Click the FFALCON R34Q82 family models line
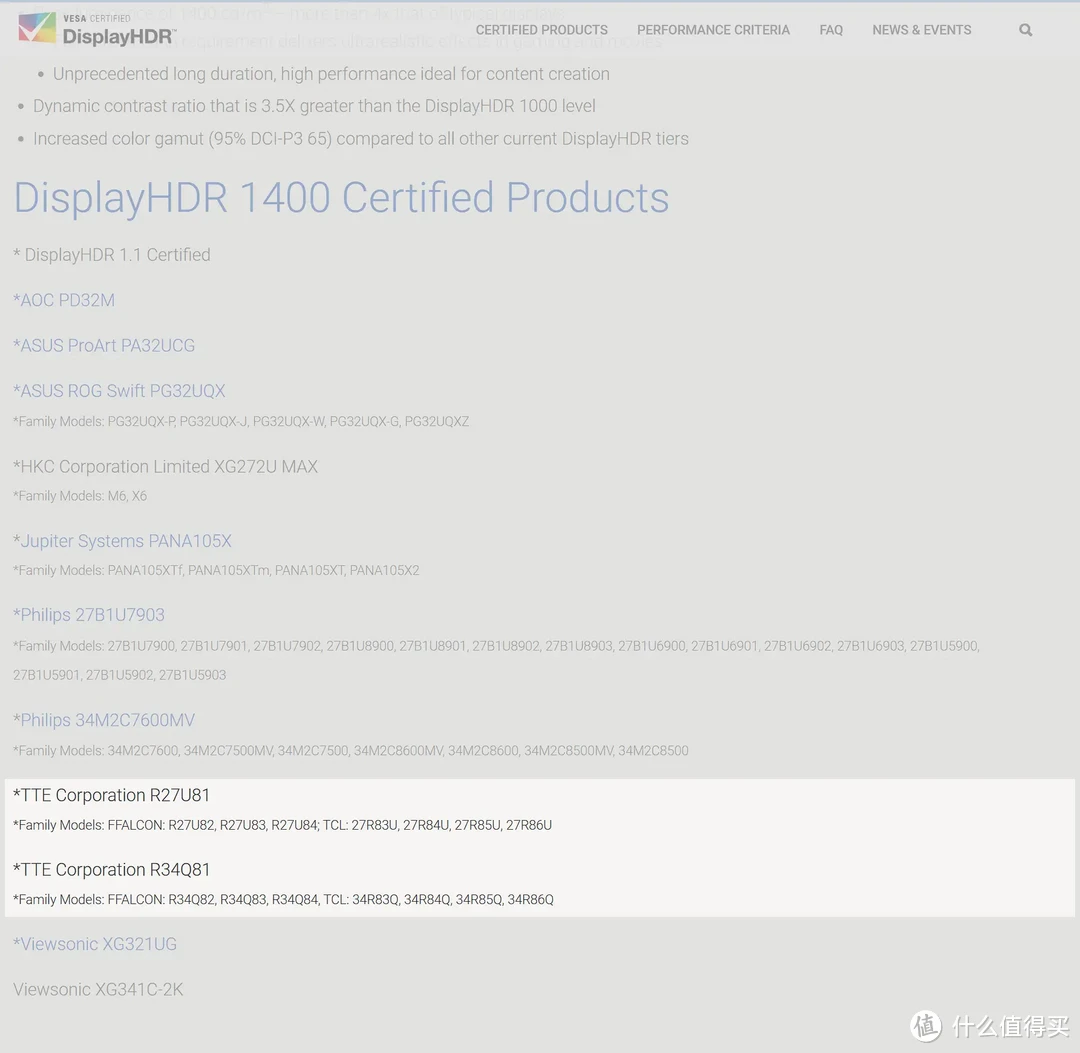 [x=283, y=899]
